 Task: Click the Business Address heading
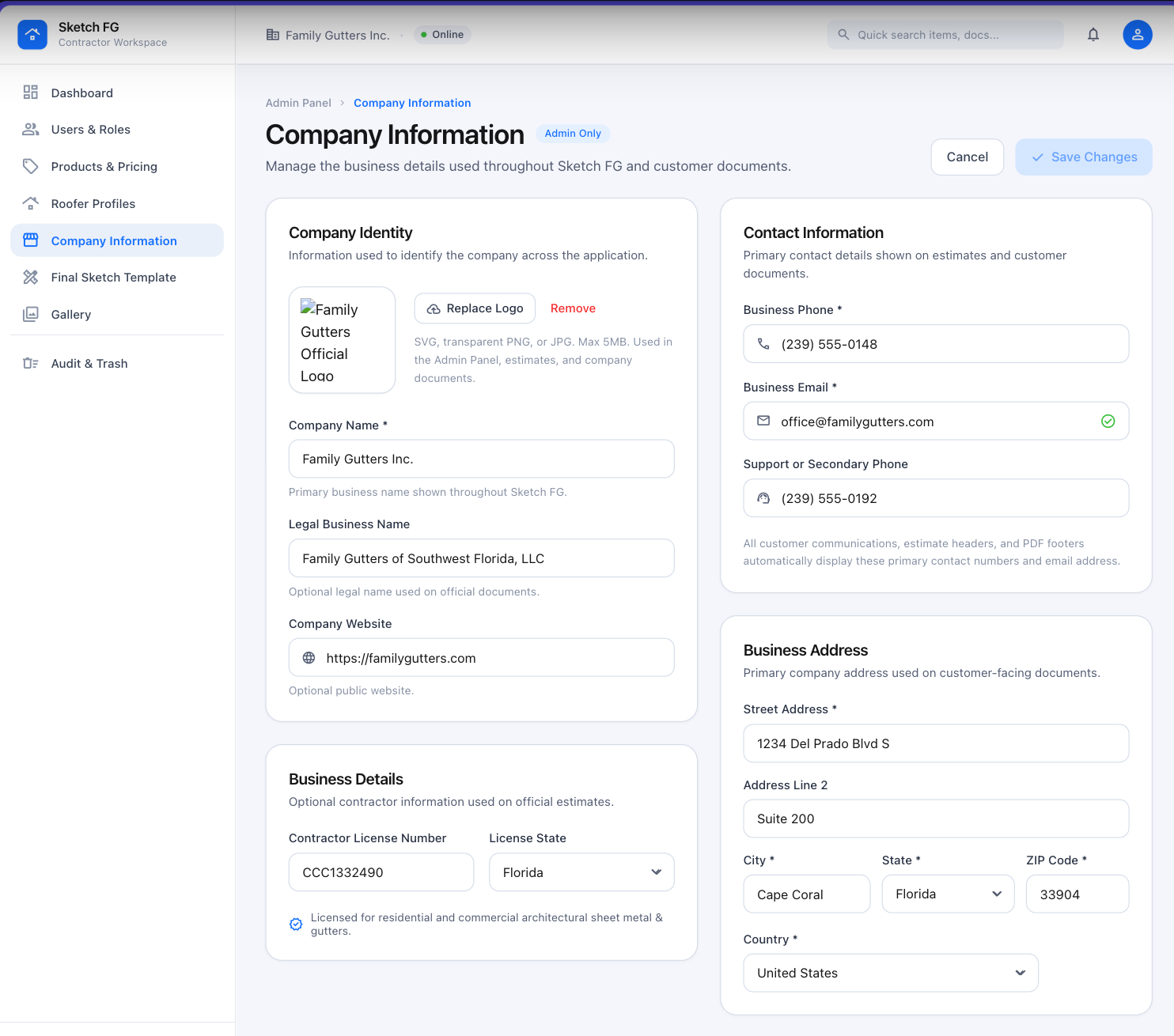coord(805,650)
